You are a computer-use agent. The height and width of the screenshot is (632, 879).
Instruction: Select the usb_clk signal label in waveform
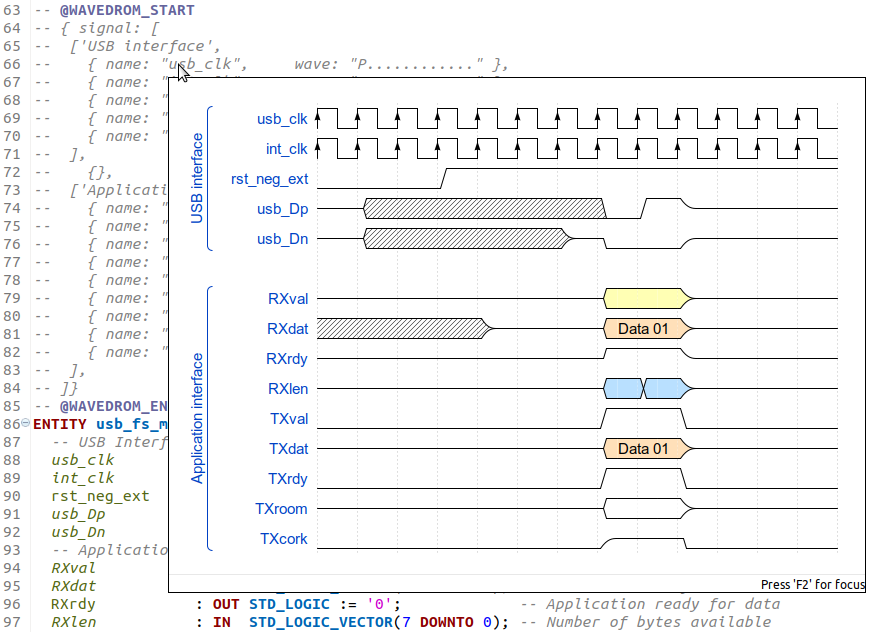pyautogui.click(x=283, y=119)
